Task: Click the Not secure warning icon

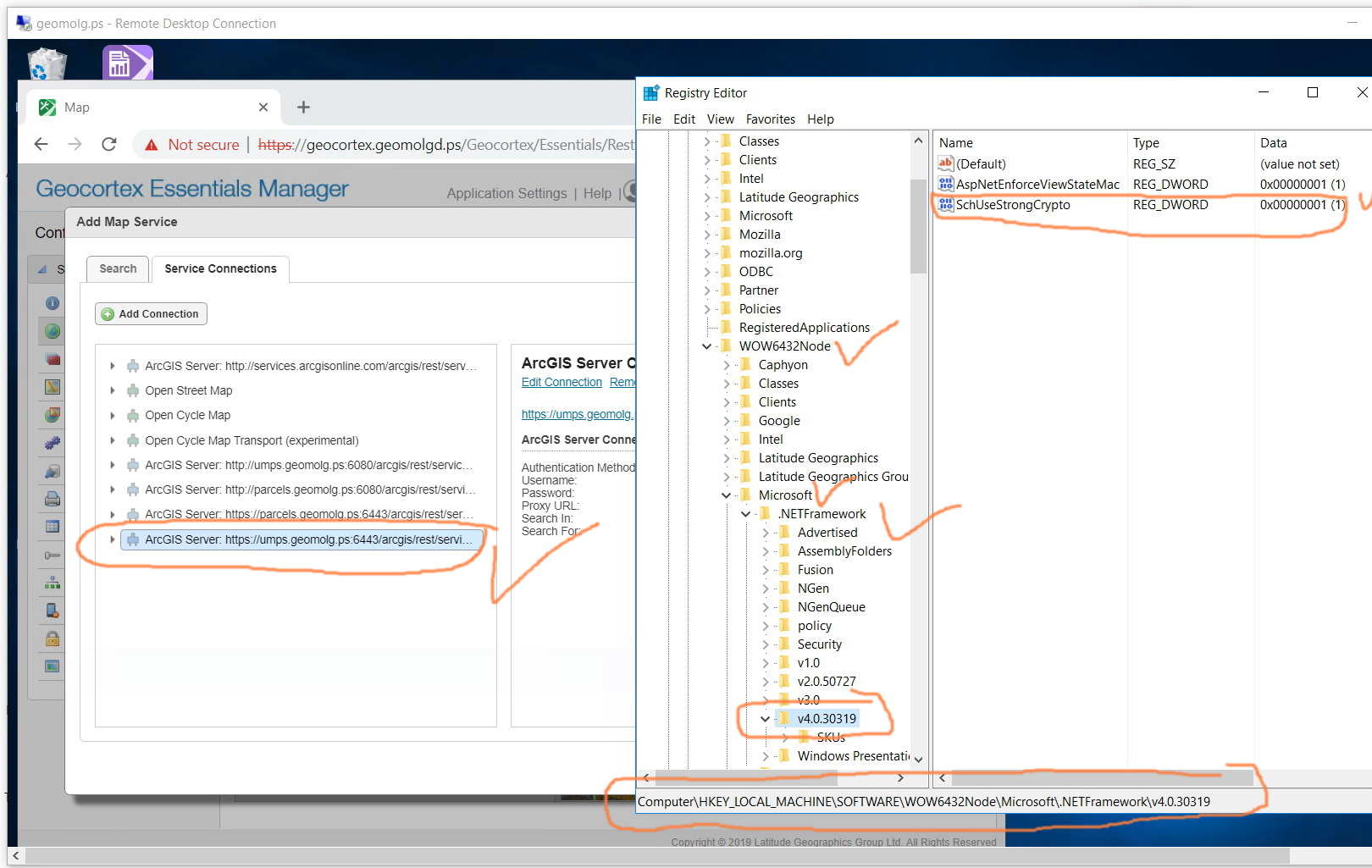Action: pyautogui.click(x=152, y=145)
